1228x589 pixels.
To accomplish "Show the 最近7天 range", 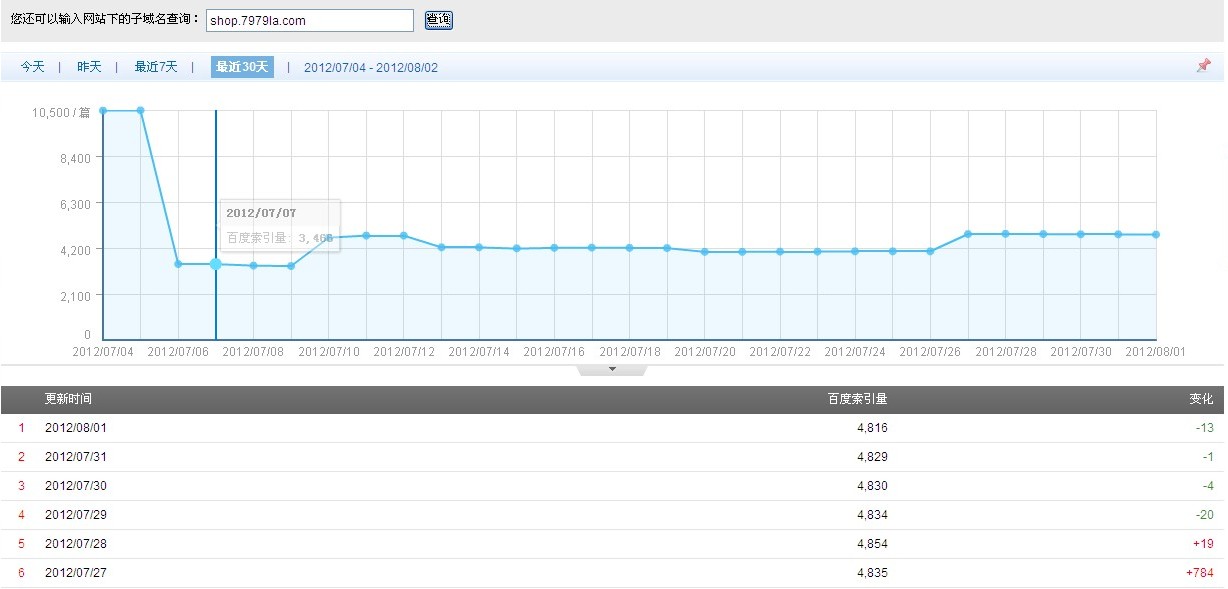I will click(x=156, y=67).
